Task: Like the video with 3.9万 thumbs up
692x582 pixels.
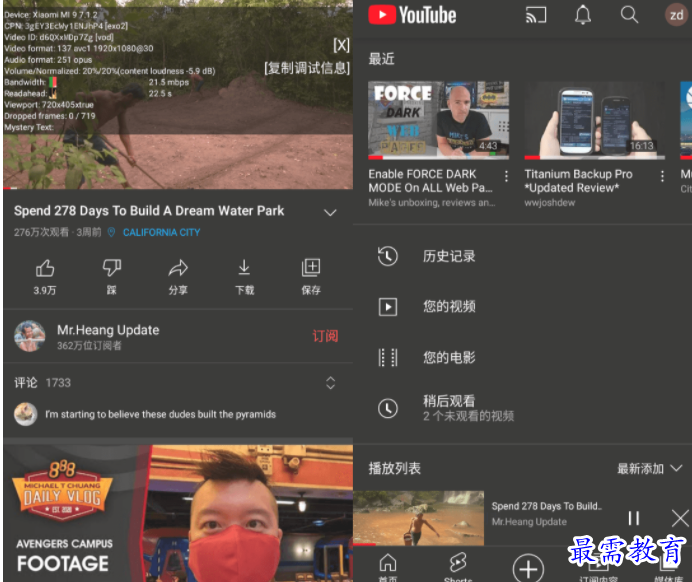Action: pos(45,277)
